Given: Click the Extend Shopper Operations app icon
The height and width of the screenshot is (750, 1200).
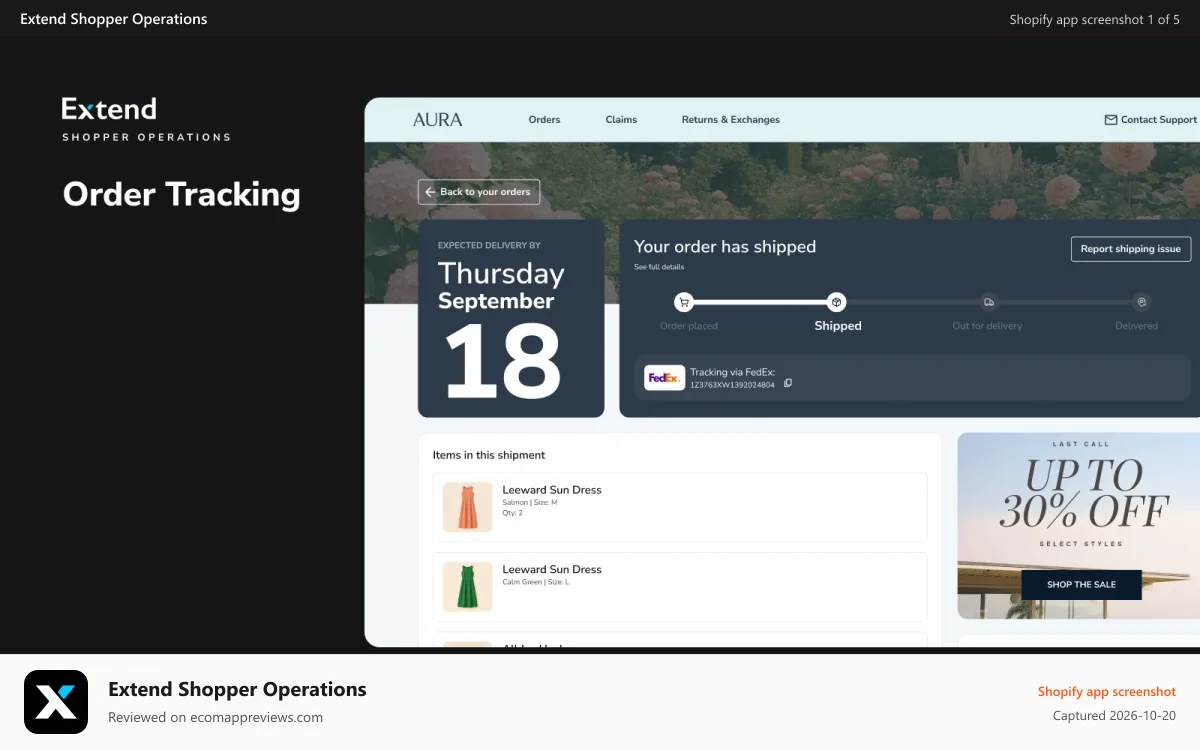Looking at the screenshot, I should tap(56, 702).
